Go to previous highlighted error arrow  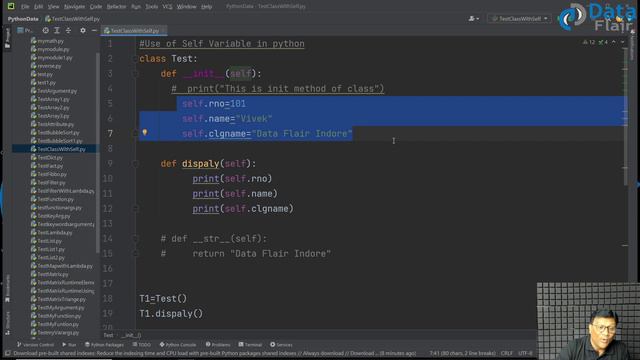pyautogui.click(x=614, y=42)
